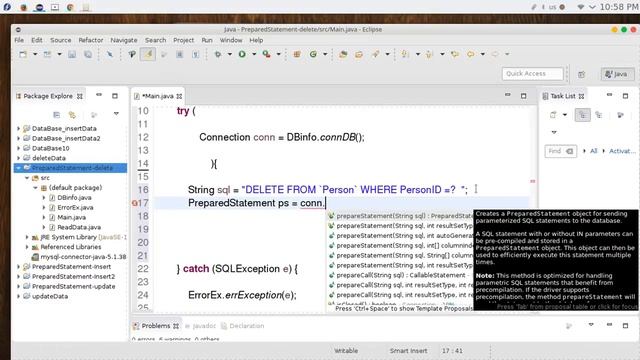Open the Debug dropdown arrow
Viewport: 640px width, 360px height.
click(x=229, y=54)
